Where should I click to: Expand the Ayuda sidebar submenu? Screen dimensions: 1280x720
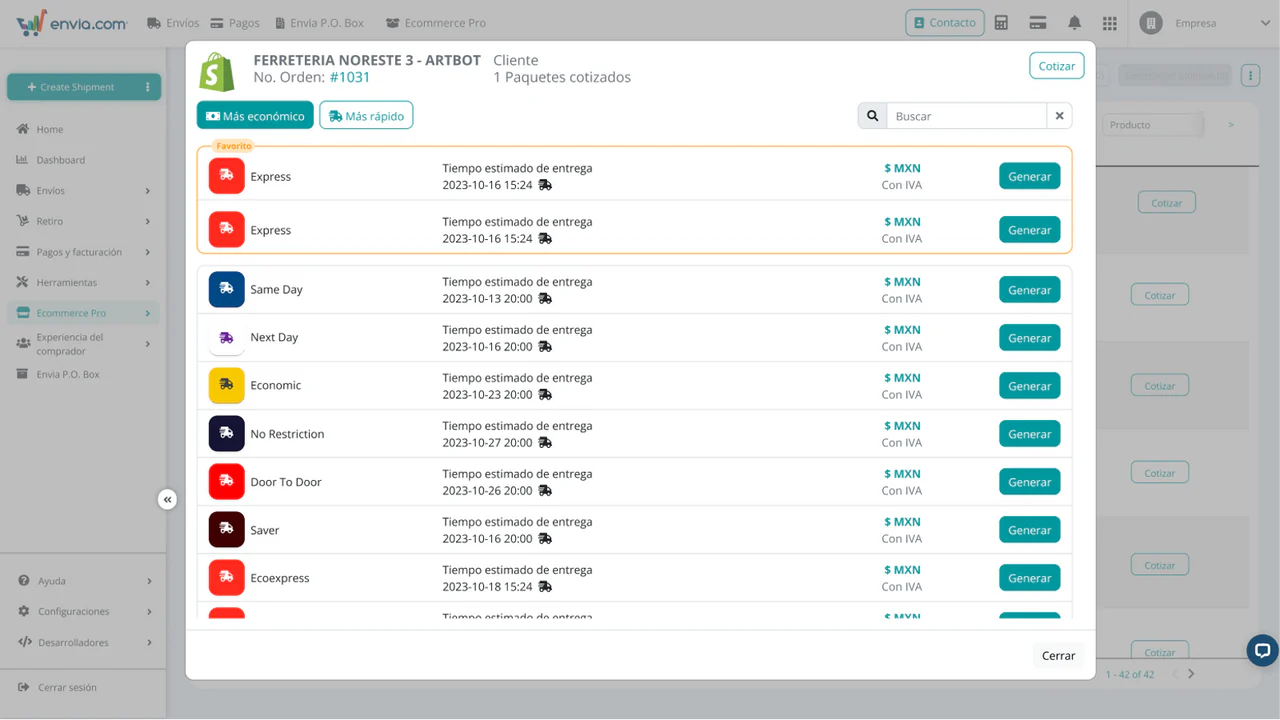point(149,581)
